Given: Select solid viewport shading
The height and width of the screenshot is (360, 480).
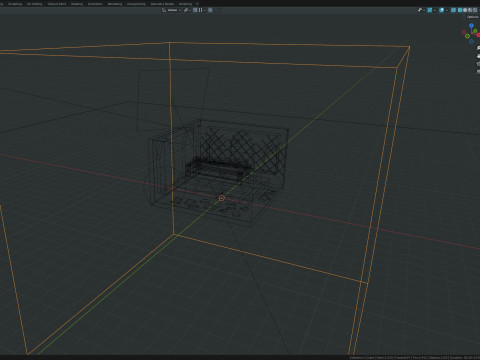Looking at the screenshot, I should [x=465, y=10].
